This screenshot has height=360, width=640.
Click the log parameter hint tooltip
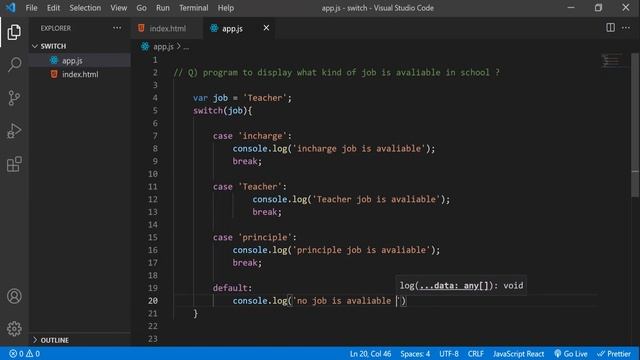pyautogui.click(x=461, y=285)
